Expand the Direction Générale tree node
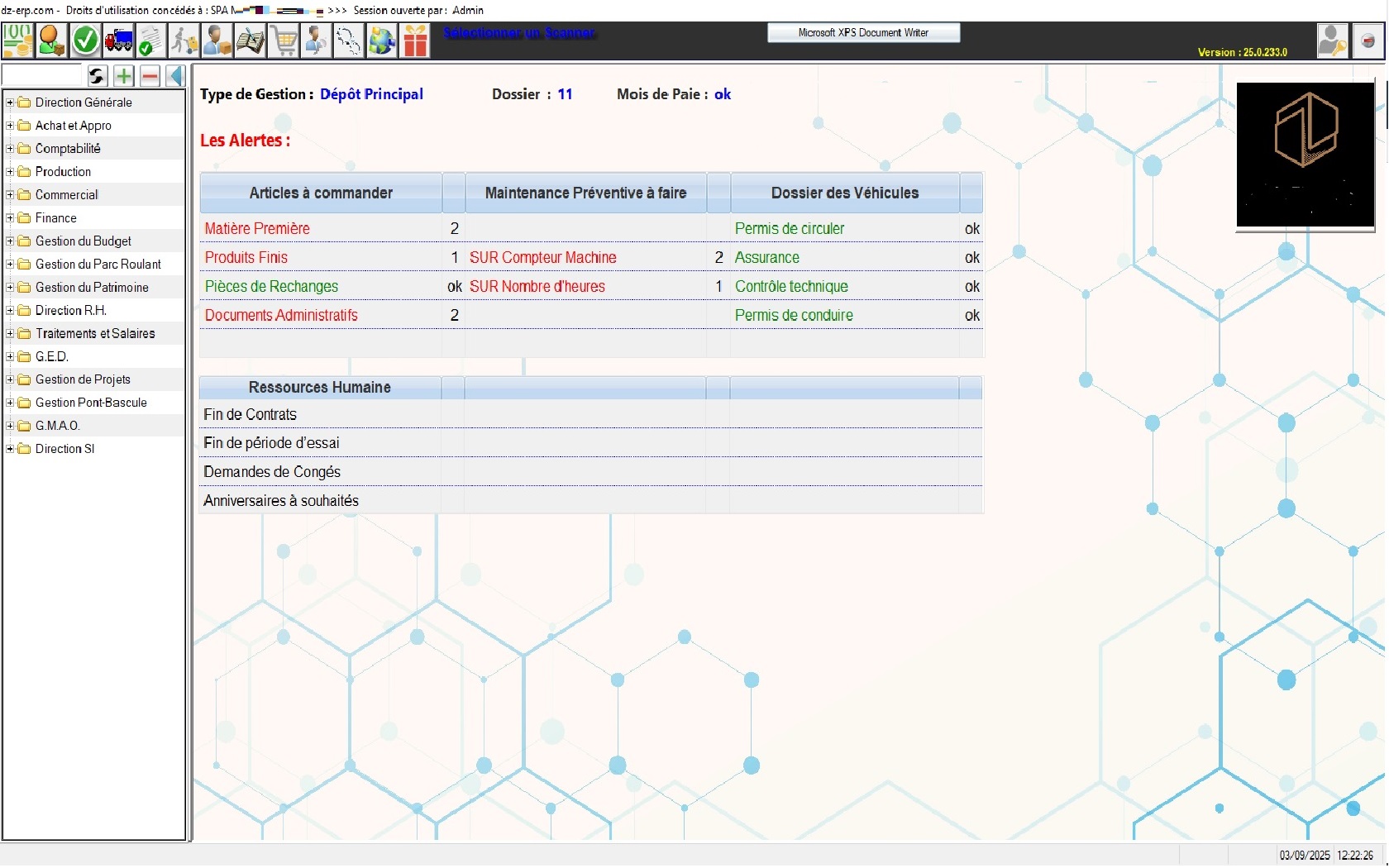Screen dimensions: 1389x868 point(10,103)
